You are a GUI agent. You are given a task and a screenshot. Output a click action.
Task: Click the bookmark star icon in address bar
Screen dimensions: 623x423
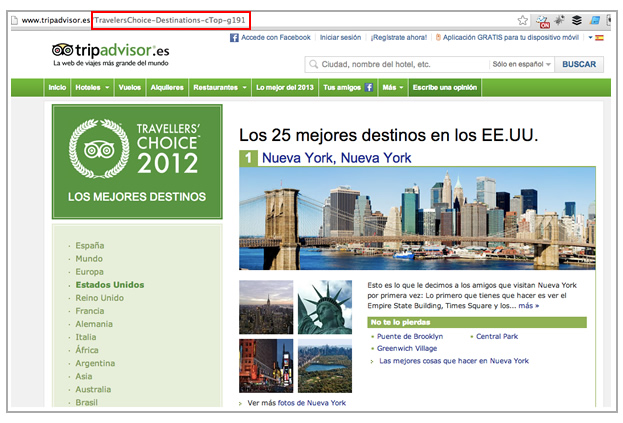[522, 19]
